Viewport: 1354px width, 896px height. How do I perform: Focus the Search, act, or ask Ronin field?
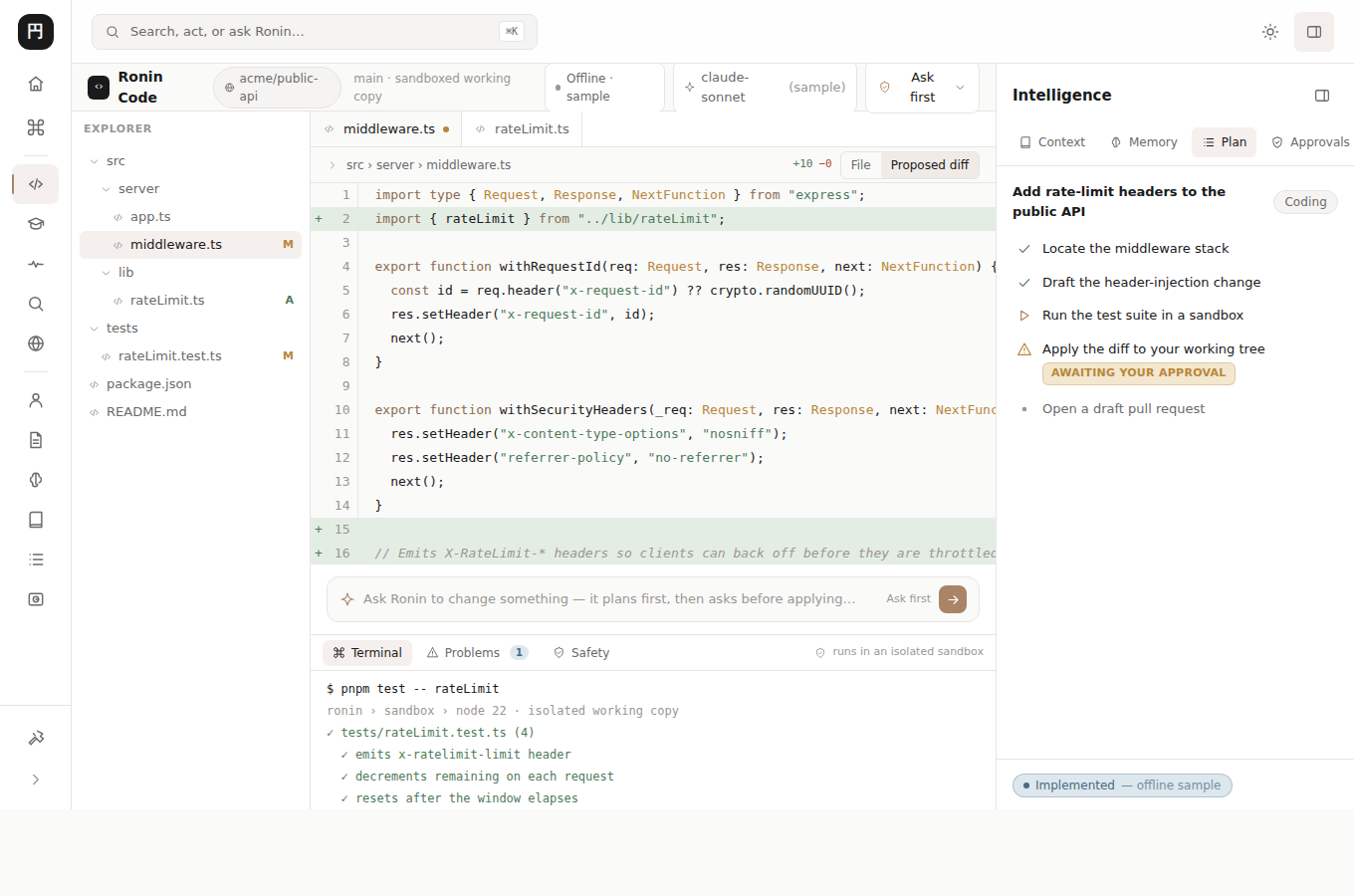click(315, 32)
